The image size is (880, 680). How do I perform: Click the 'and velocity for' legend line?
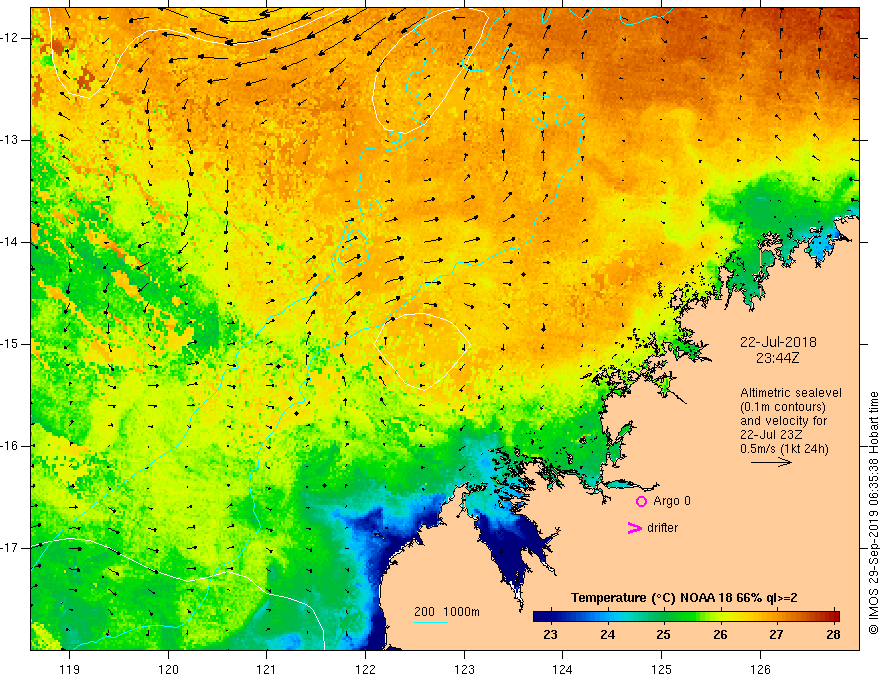[x=783, y=421]
